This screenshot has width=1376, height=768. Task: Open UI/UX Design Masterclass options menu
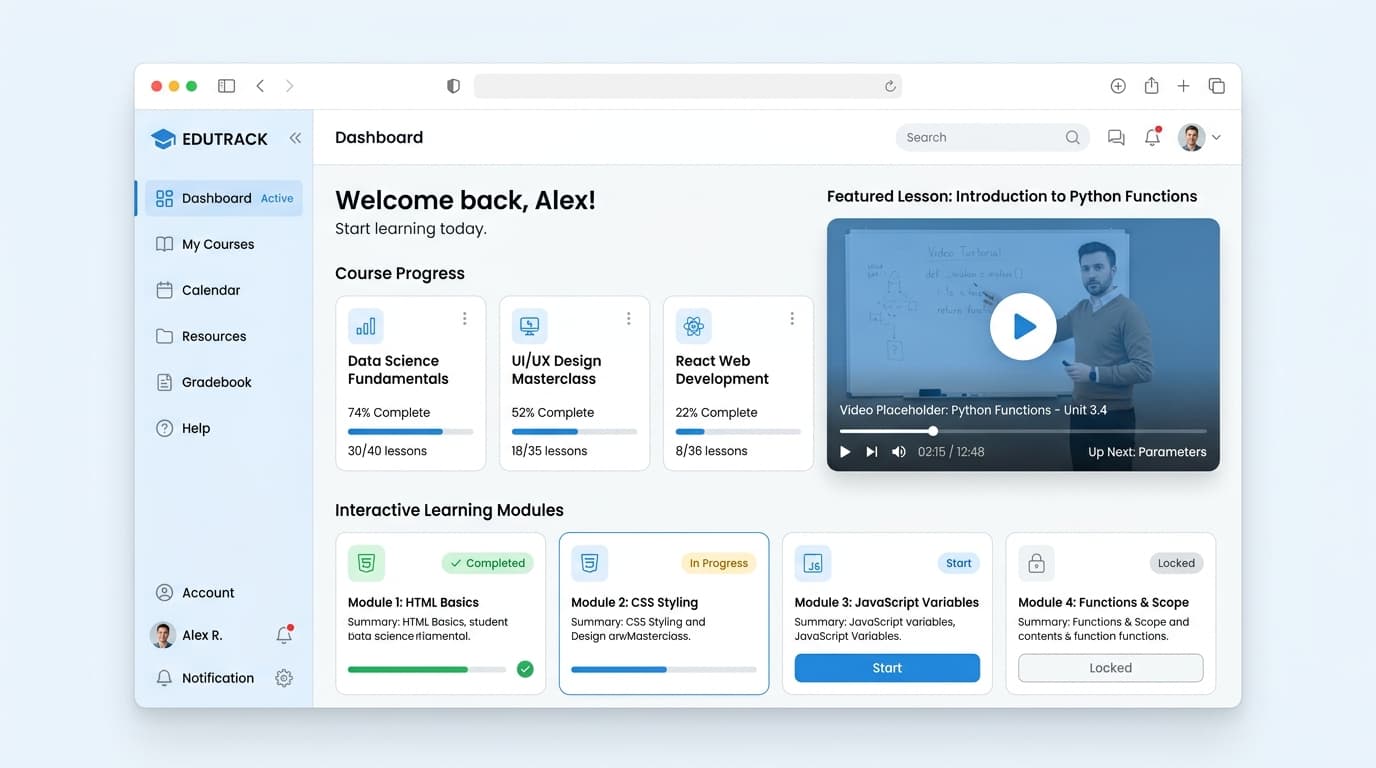pyautogui.click(x=628, y=319)
